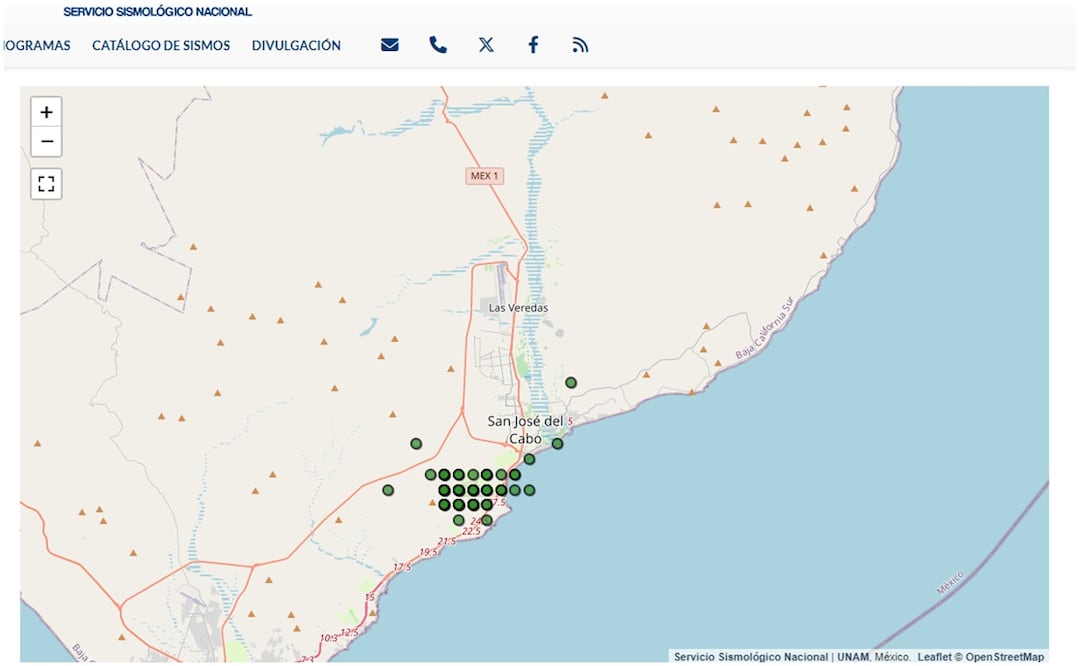The width and height of the screenshot is (1080, 666).
Task: Open the Catálogo de Sismos menu
Action: 161,45
